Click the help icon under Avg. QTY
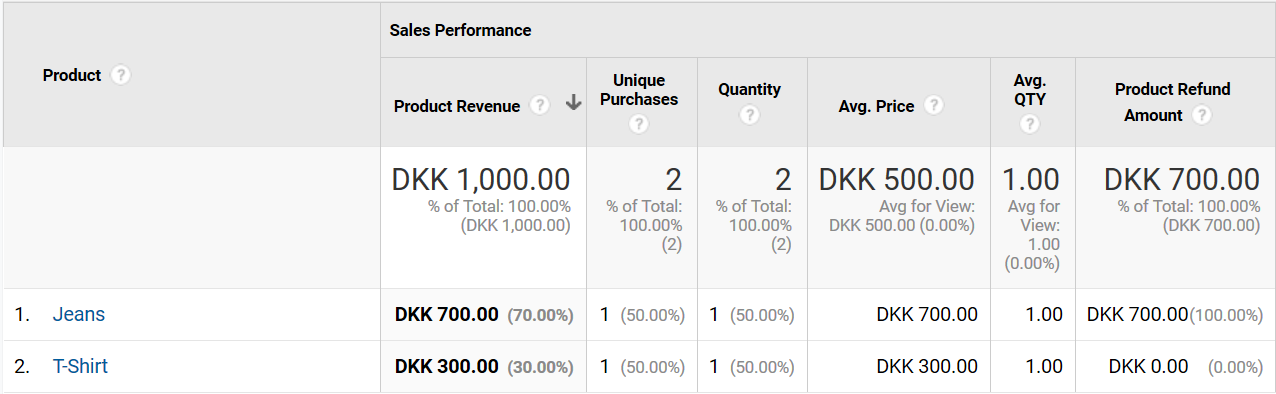1276x394 pixels. click(1030, 124)
